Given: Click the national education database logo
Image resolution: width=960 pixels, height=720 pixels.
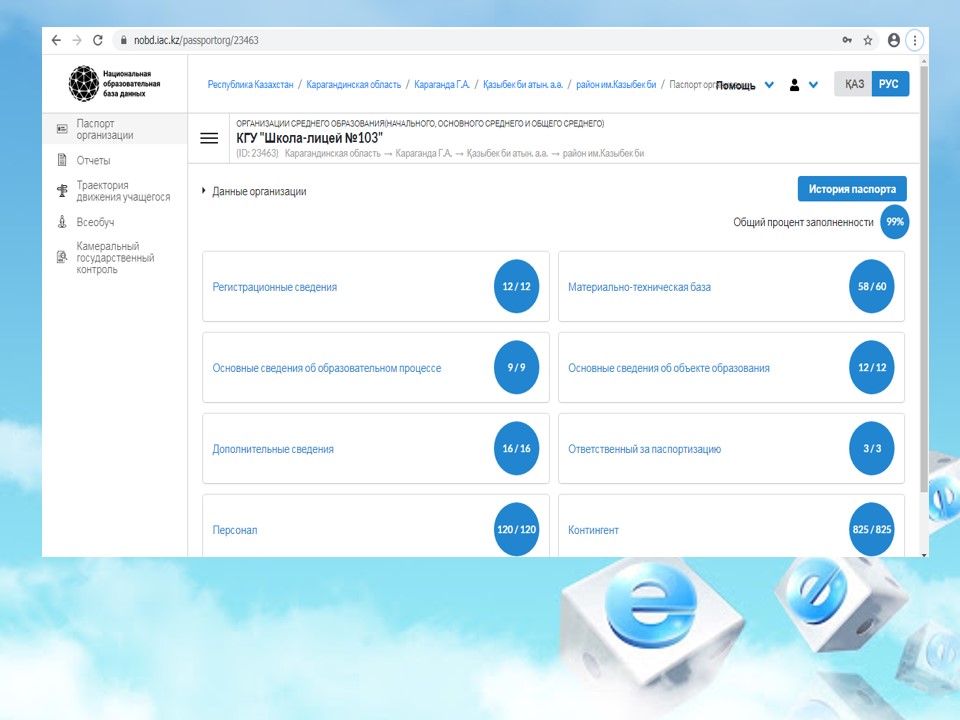Looking at the screenshot, I should coord(83,83).
